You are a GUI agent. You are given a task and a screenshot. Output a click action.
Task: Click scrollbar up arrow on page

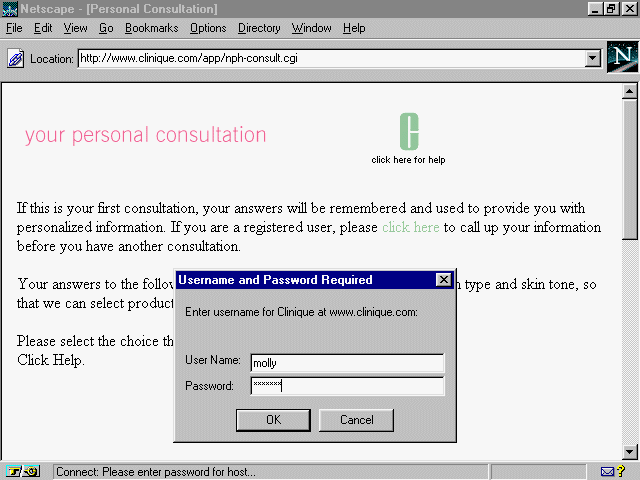630,92
